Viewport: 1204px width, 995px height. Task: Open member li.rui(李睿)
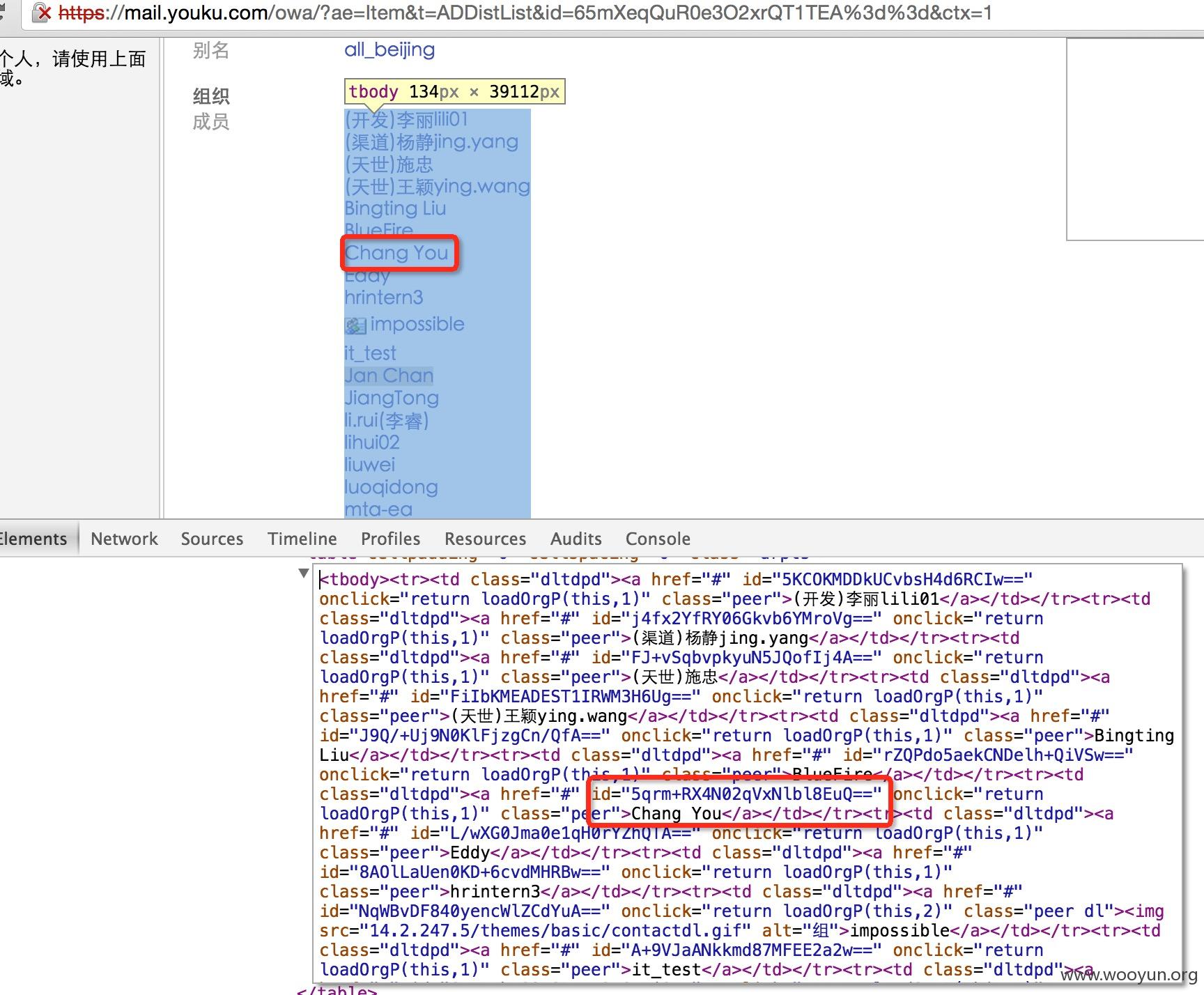[x=387, y=420]
